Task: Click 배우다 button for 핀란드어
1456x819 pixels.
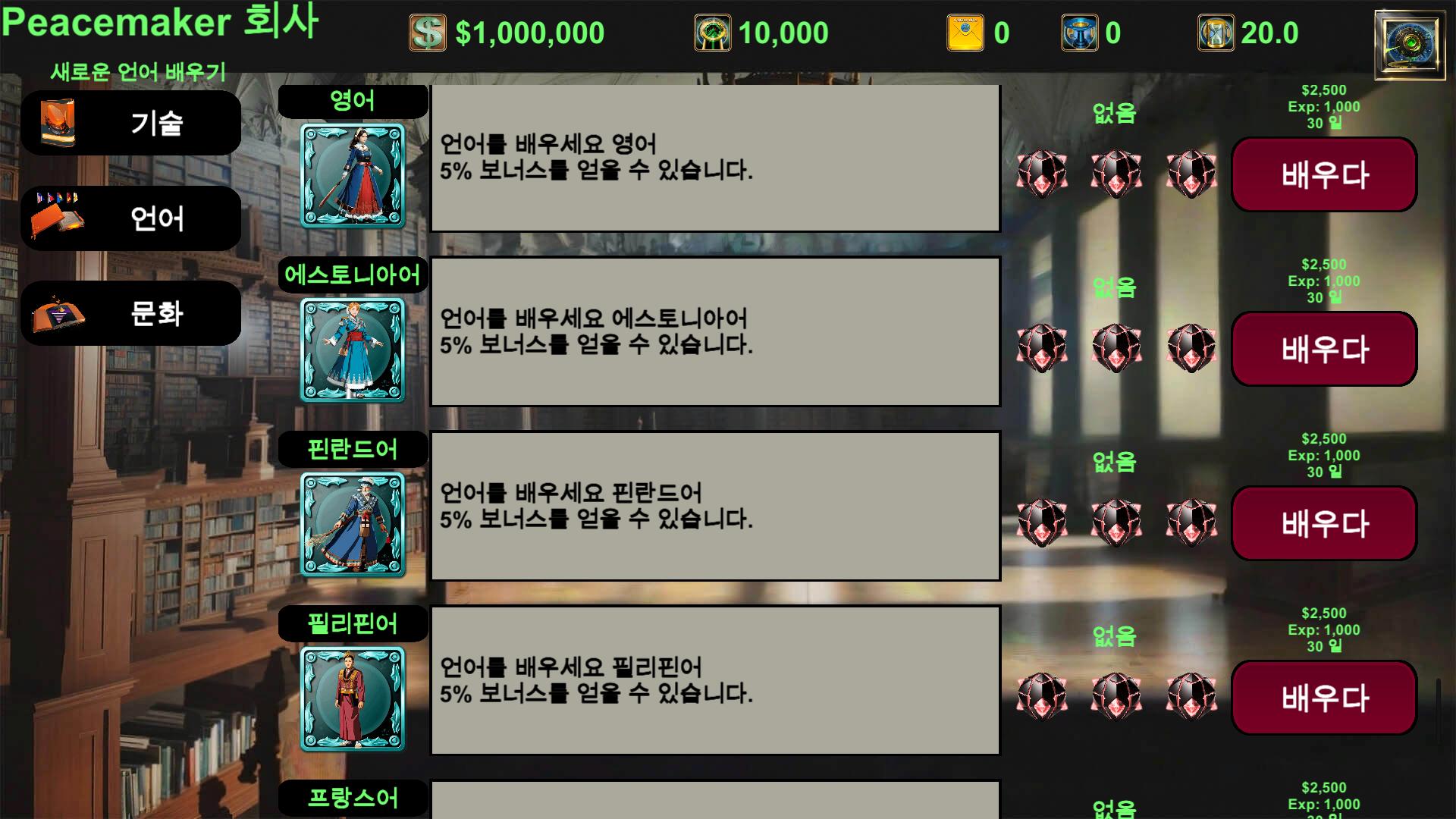Action: click(1324, 523)
